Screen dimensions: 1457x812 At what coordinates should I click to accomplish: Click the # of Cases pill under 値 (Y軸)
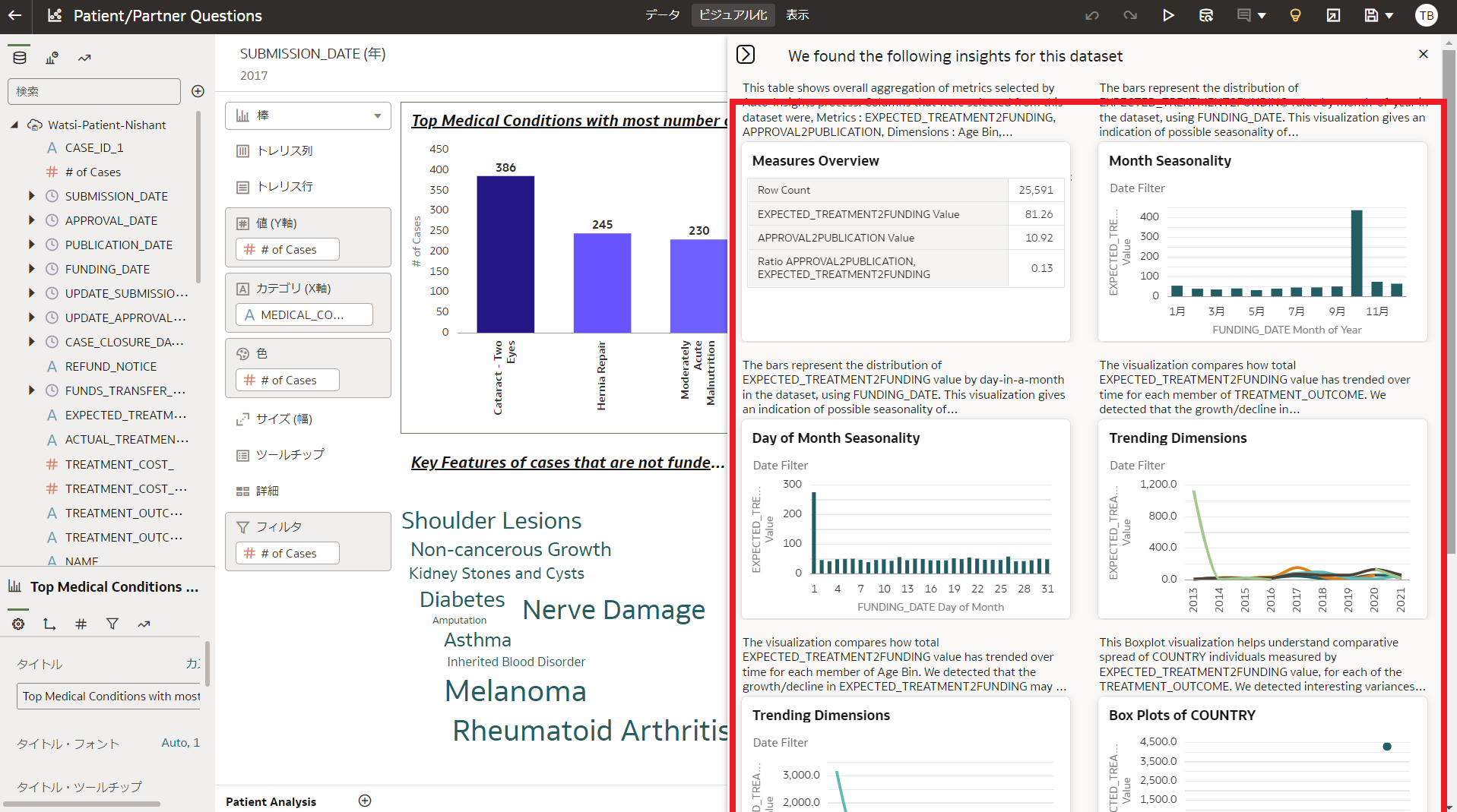[x=287, y=249]
